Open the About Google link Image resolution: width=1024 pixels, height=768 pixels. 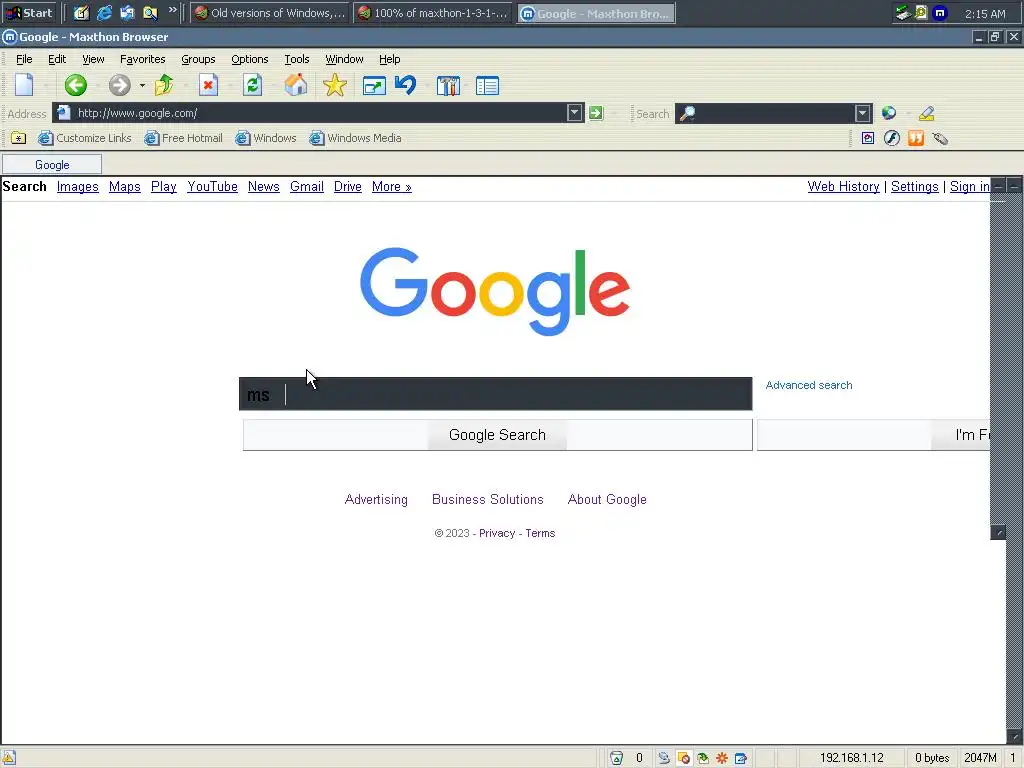click(x=607, y=500)
